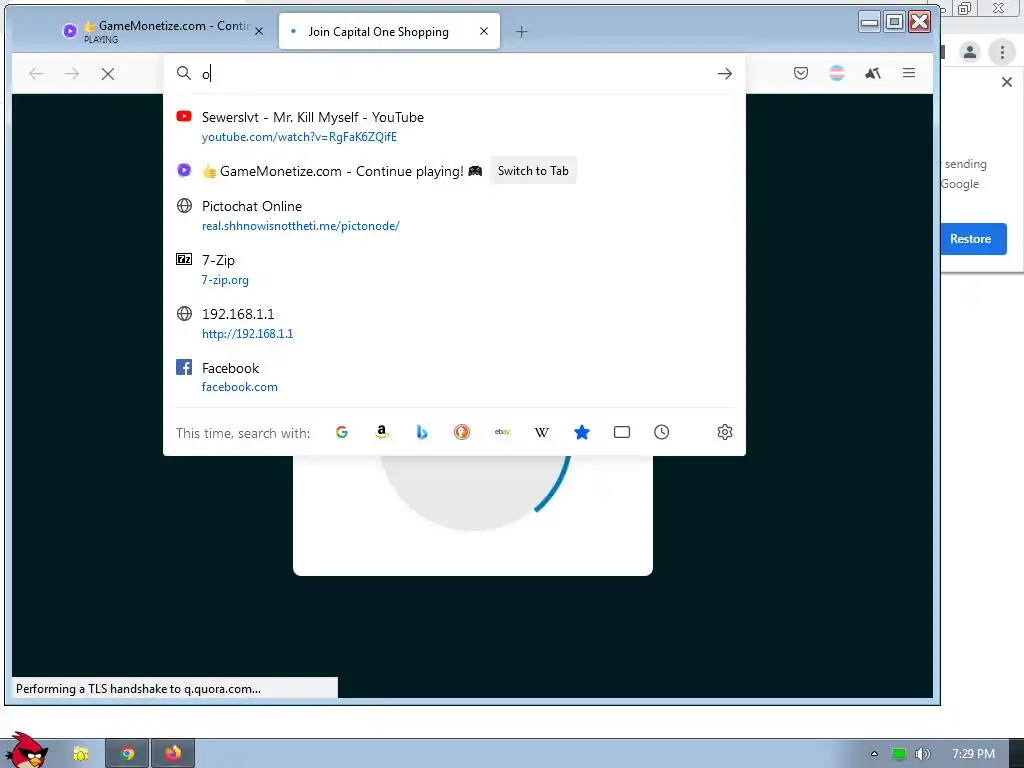Search this time with Google icon
Screen dimensions: 1024x768
pyautogui.click(x=342, y=432)
